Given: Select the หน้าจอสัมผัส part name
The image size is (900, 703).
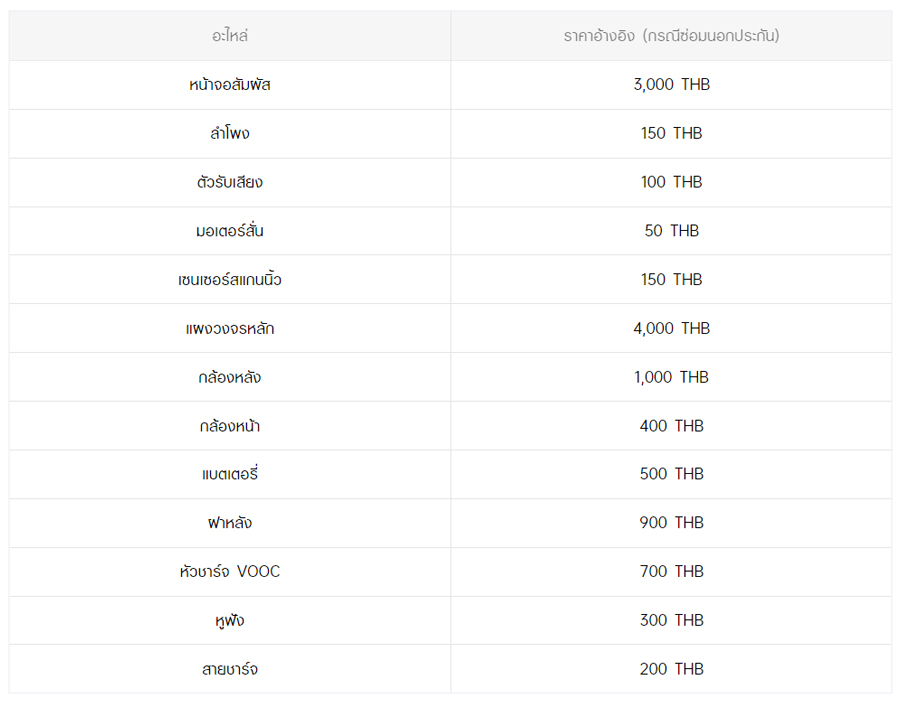Looking at the screenshot, I should pos(230,85).
